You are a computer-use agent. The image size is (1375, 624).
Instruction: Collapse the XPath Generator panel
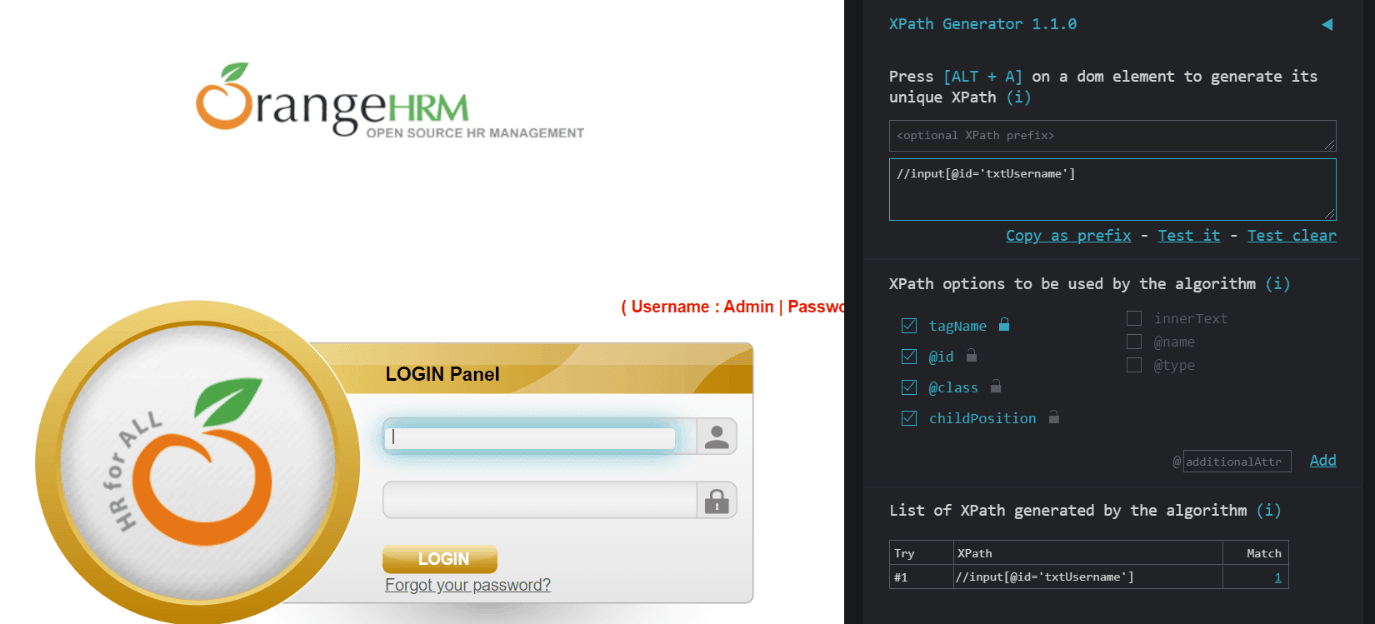point(1327,24)
